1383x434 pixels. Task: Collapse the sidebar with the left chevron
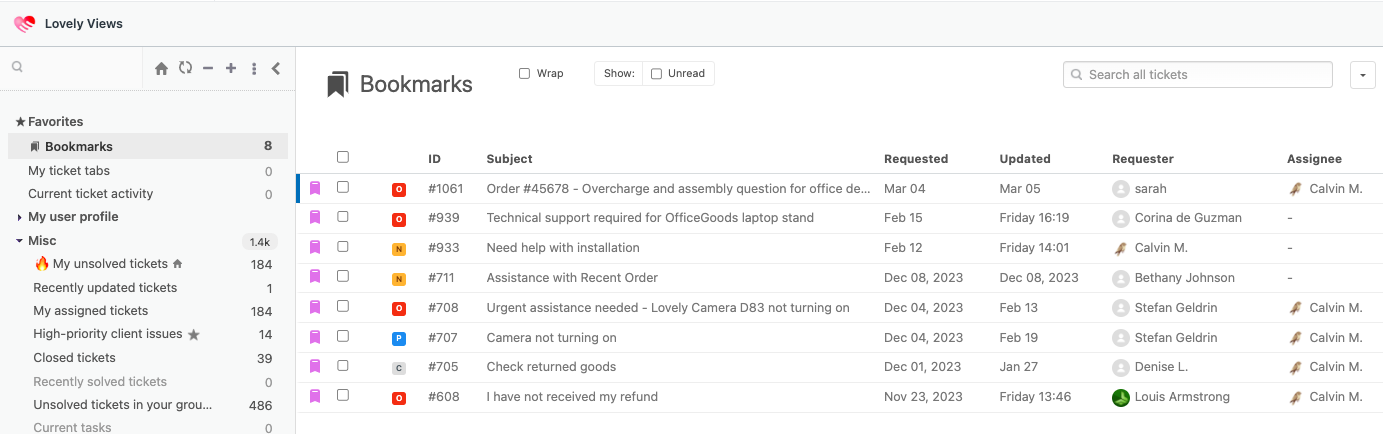tap(276, 69)
